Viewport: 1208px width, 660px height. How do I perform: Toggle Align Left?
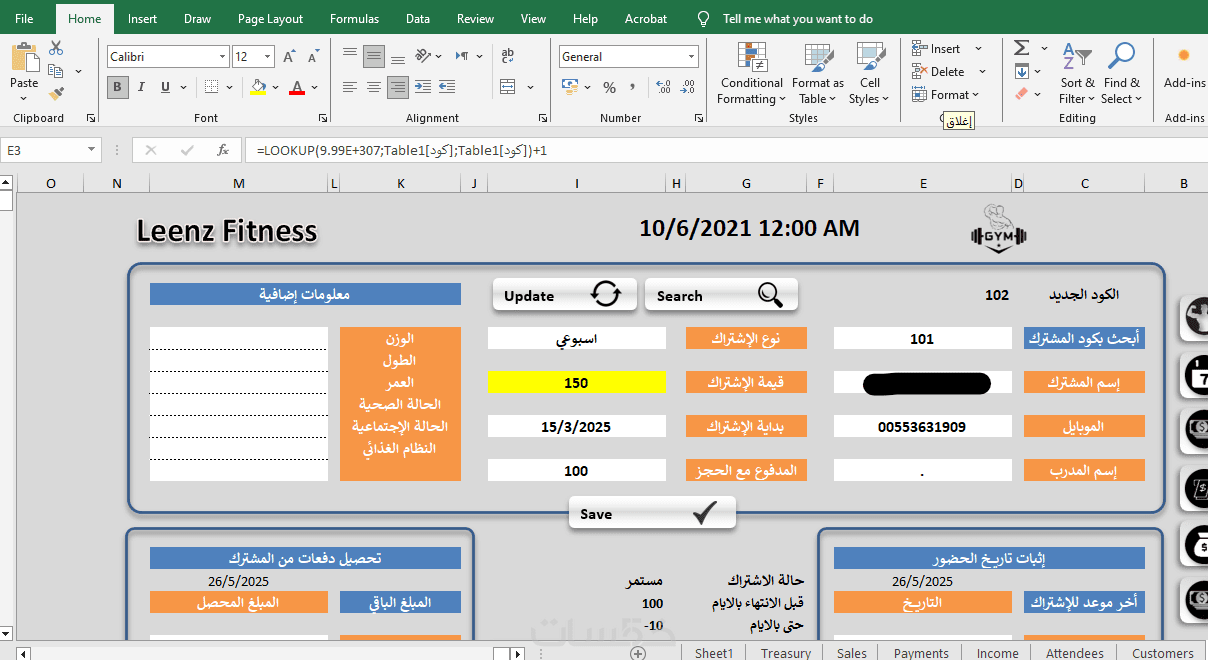point(349,87)
